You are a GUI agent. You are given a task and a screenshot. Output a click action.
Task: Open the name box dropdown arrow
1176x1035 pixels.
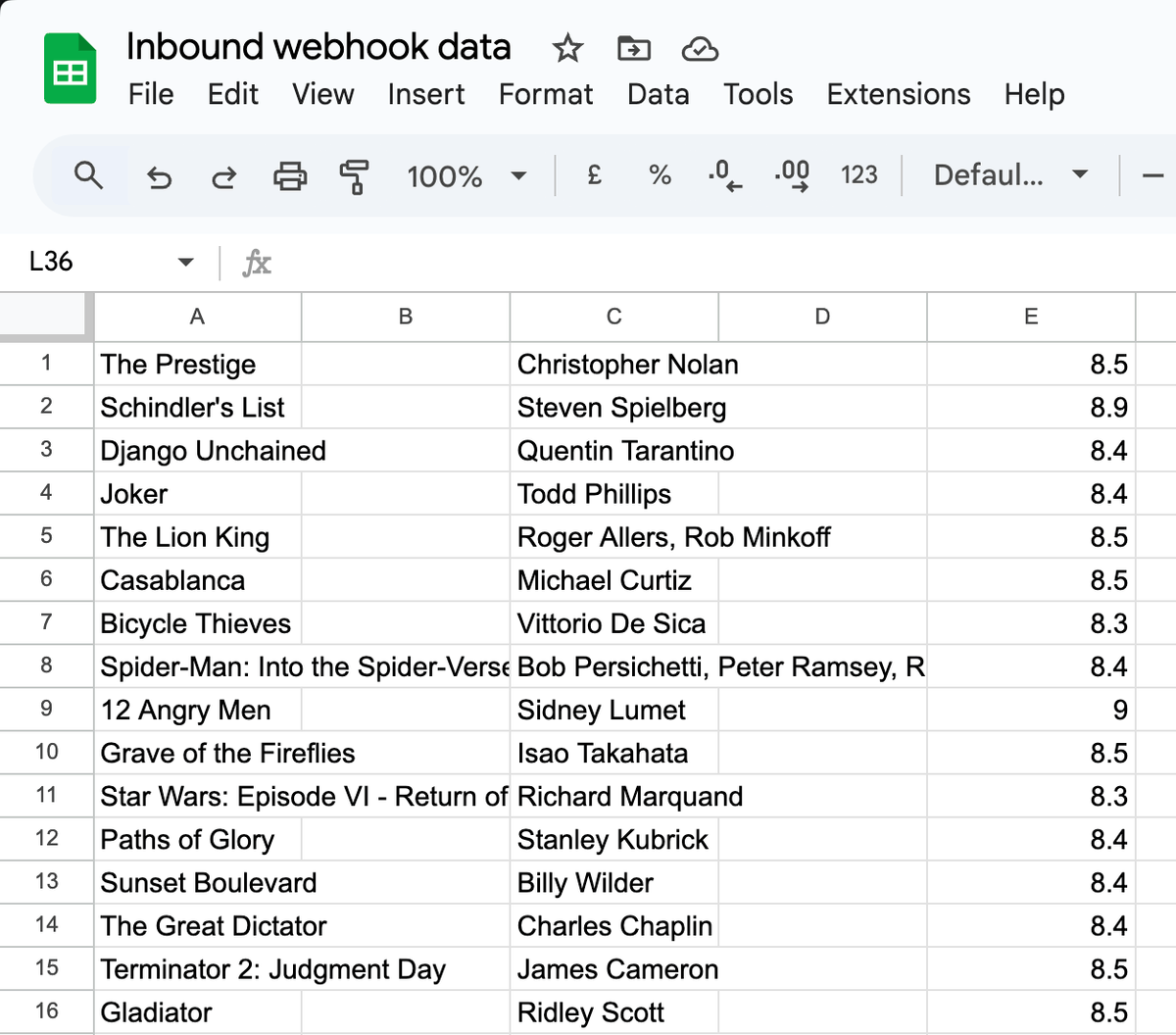(184, 262)
